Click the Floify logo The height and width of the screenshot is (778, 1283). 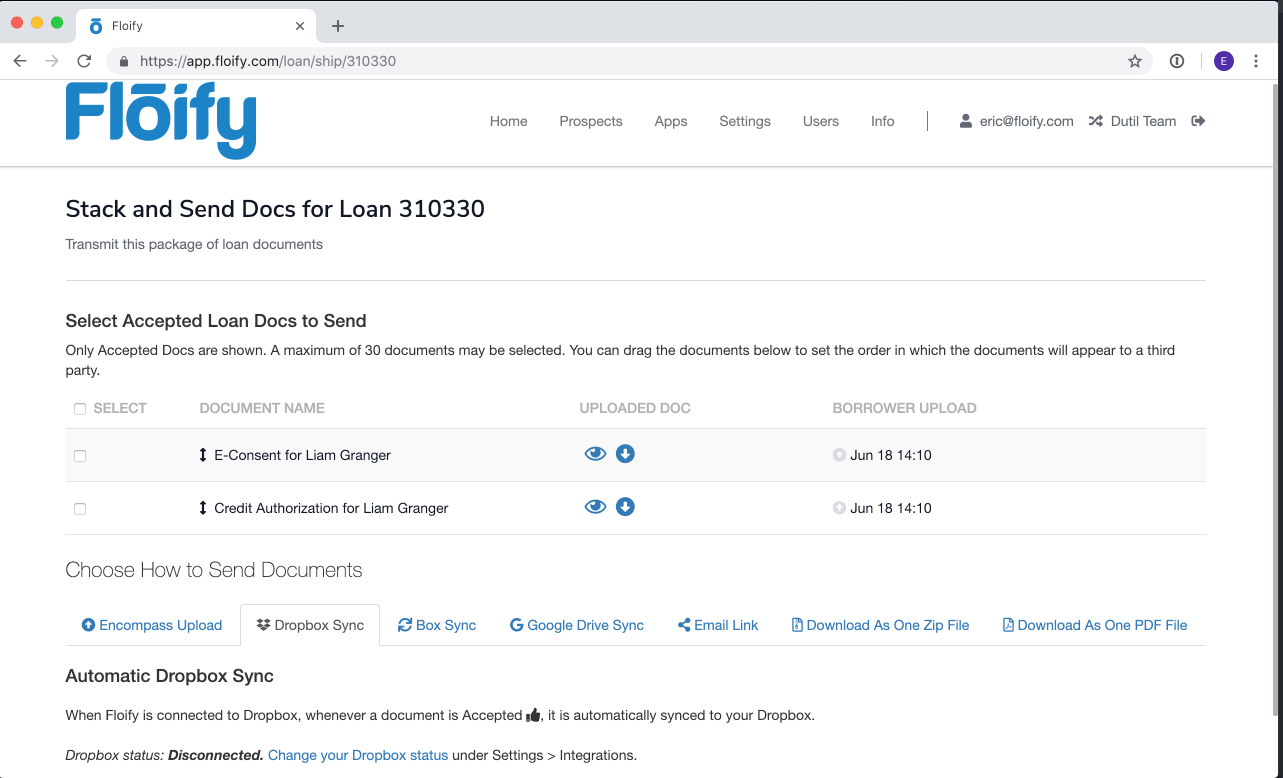coord(161,120)
